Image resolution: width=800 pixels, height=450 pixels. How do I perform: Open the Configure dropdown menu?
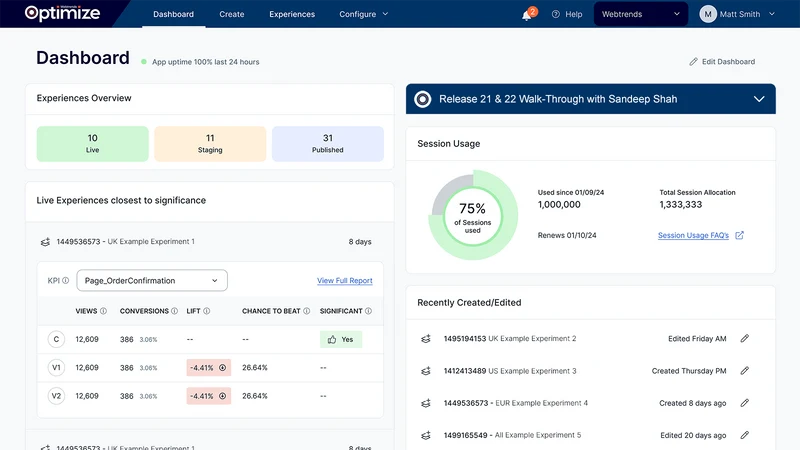coord(363,14)
